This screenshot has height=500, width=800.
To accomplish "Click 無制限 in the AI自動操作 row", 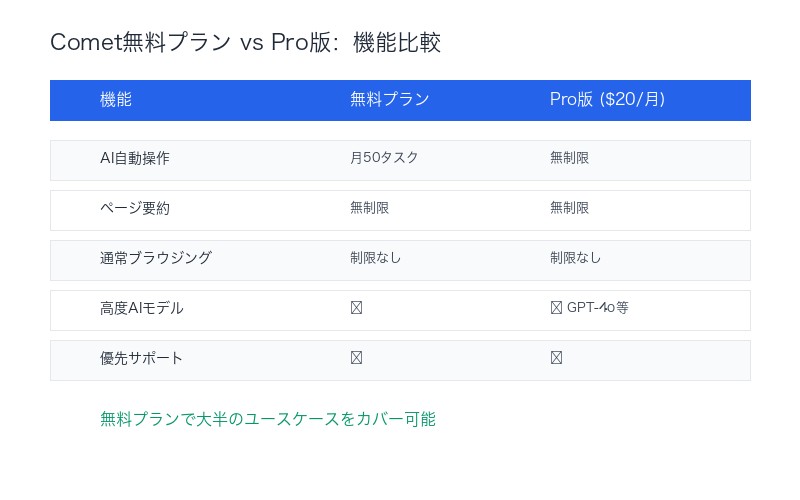I will tap(569, 158).
